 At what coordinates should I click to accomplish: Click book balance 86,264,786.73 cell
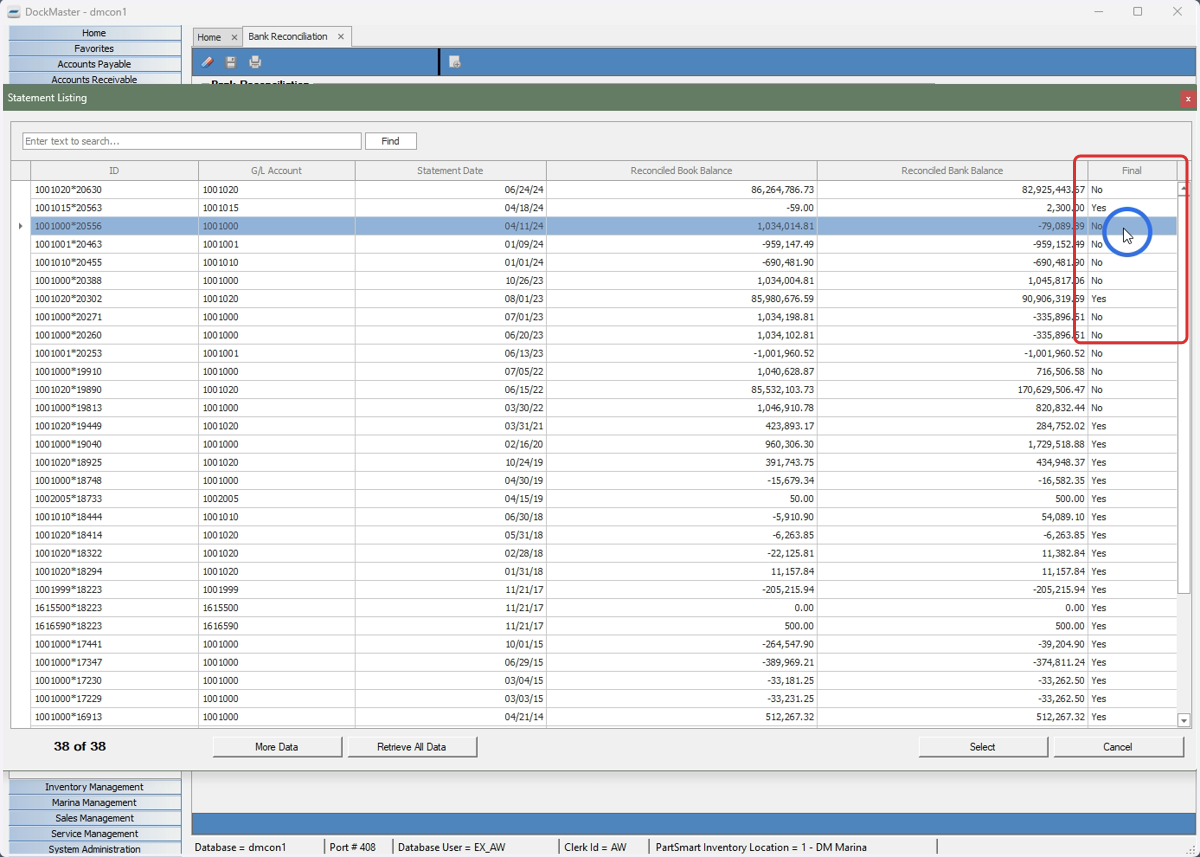tap(681, 189)
